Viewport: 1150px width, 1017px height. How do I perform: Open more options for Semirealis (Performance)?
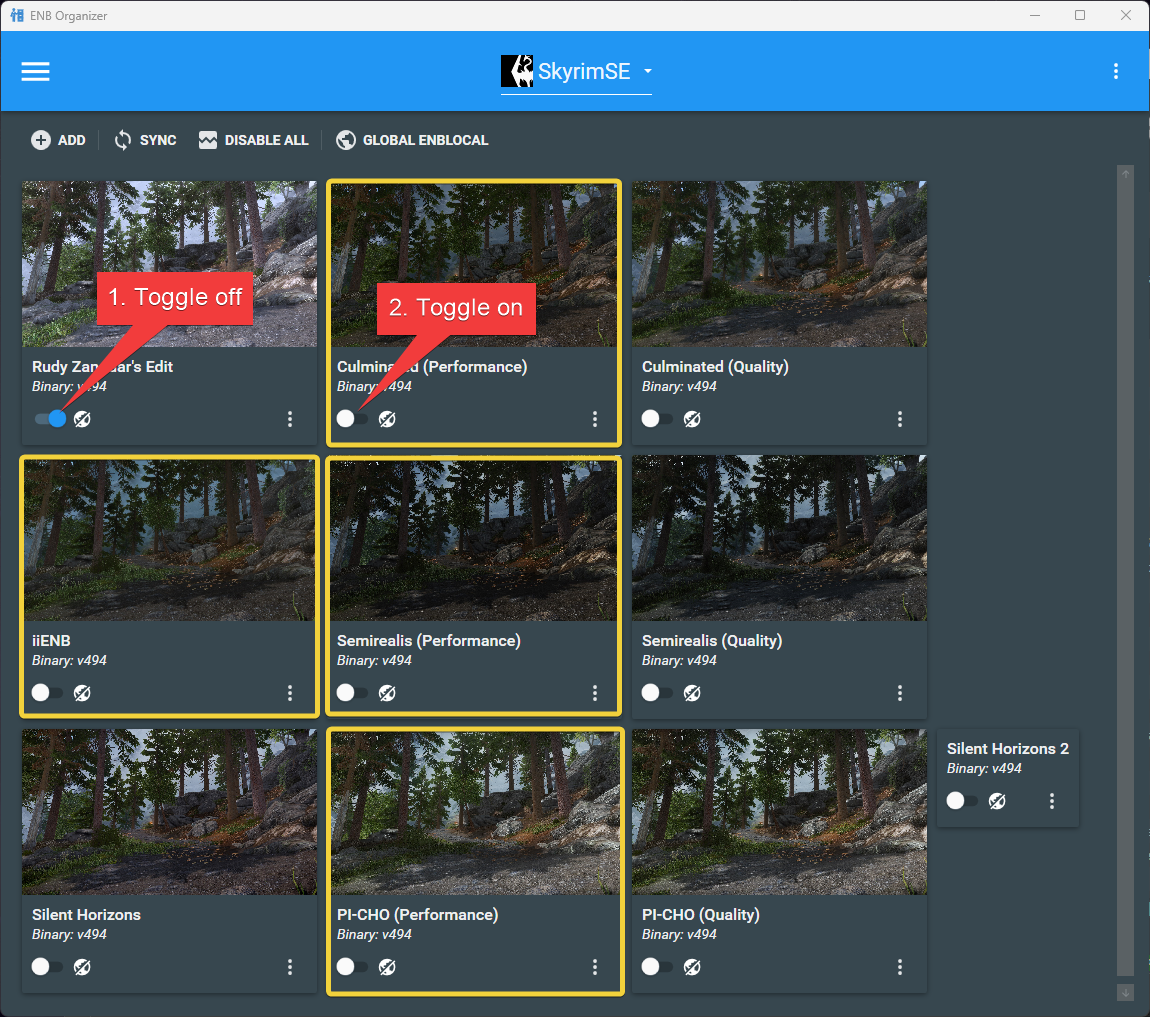click(x=595, y=693)
